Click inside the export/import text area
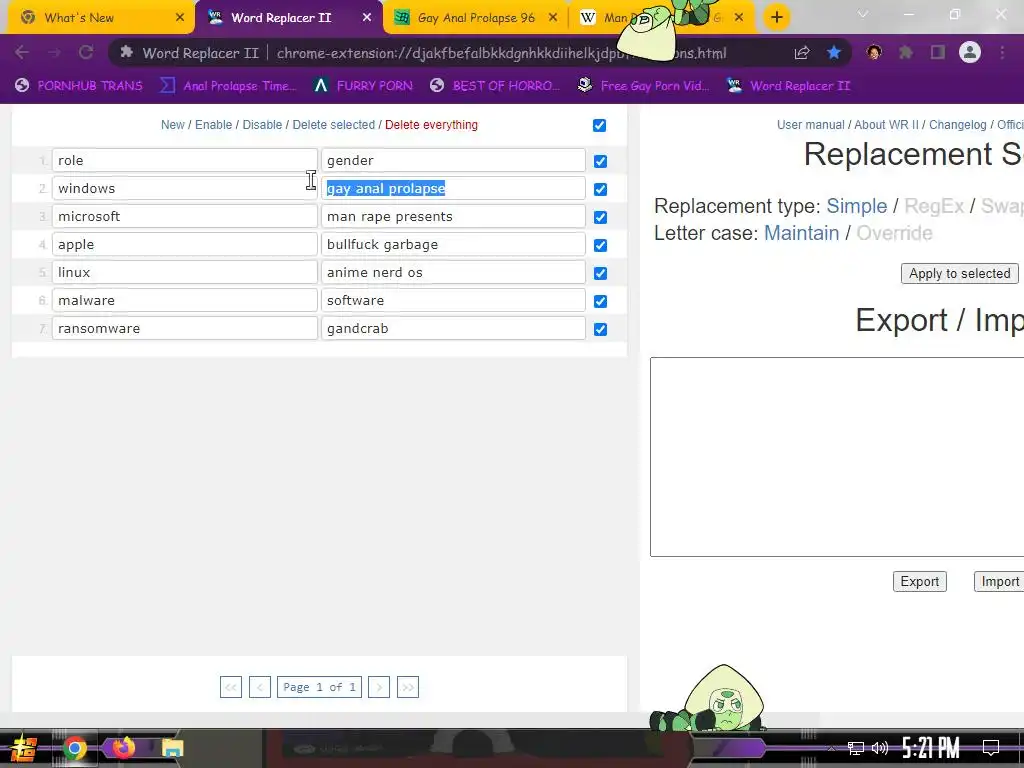Image resolution: width=1024 pixels, height=768 pixels. [x=837, y=457]
